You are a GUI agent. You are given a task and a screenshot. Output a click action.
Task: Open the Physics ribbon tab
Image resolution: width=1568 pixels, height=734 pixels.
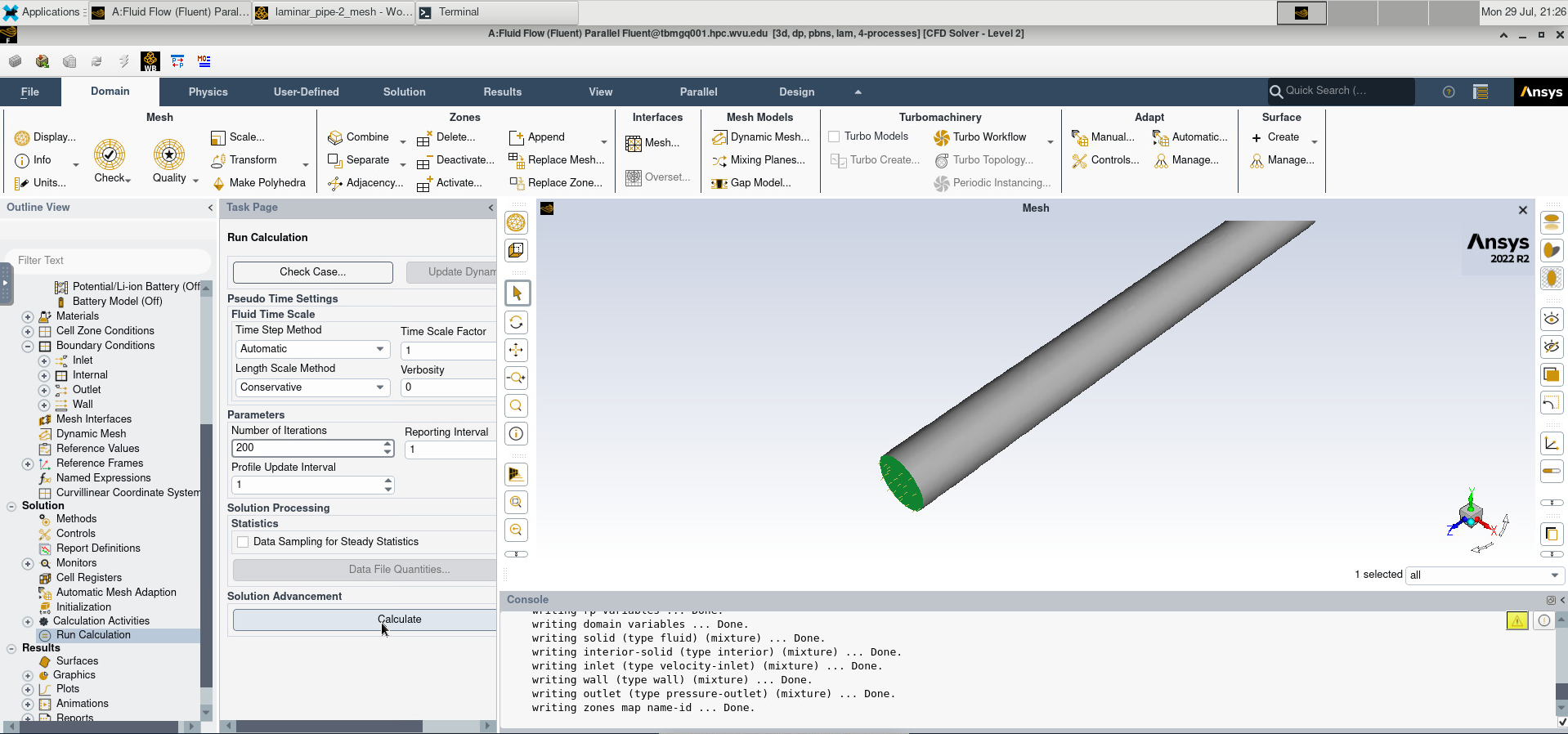point(208,92)
